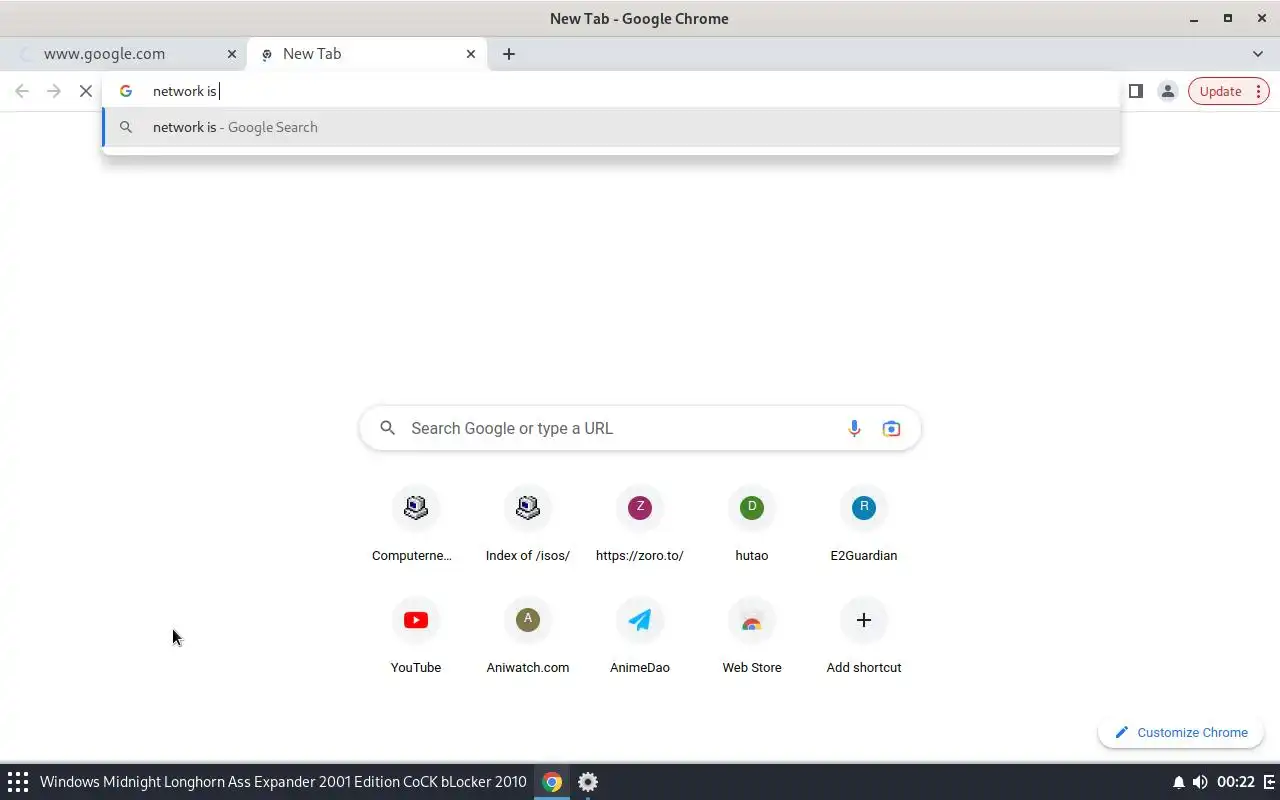Screen dimensions: 1280x800
Task: Select the "network is - Google Search" suggestion
Action: (611, 127)
